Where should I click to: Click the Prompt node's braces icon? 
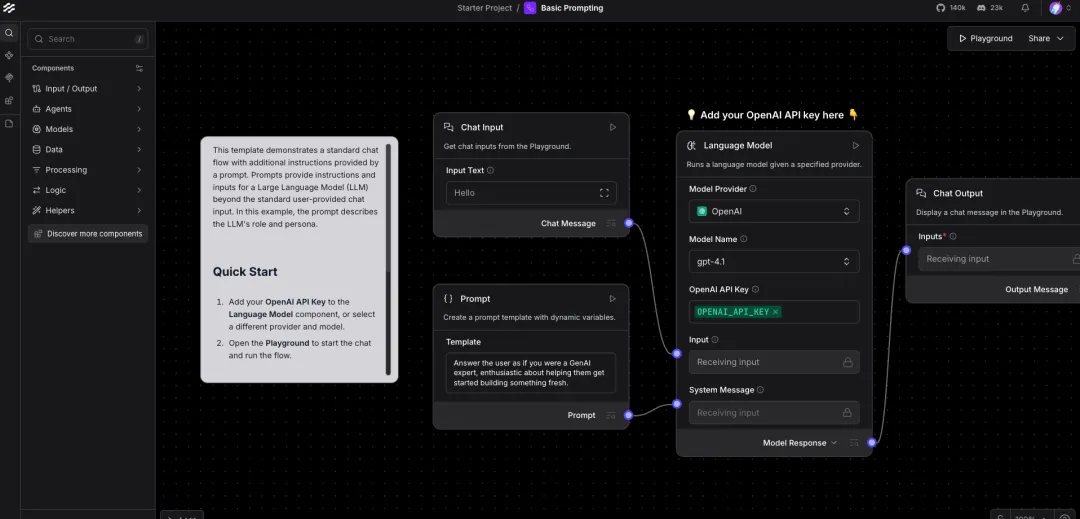point(448,299)
